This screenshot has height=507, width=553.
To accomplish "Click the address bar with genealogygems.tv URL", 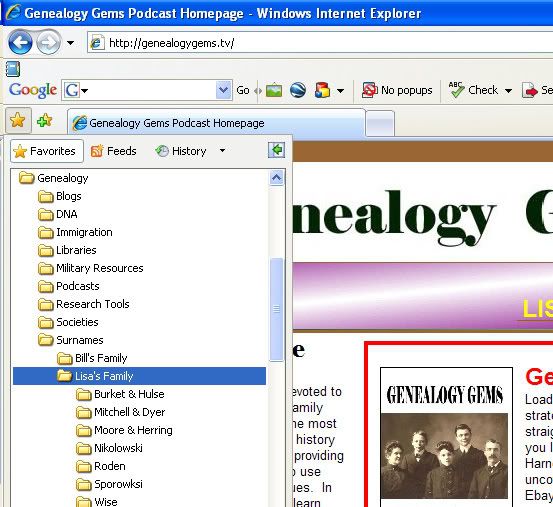I will click(x=320, y=43).
